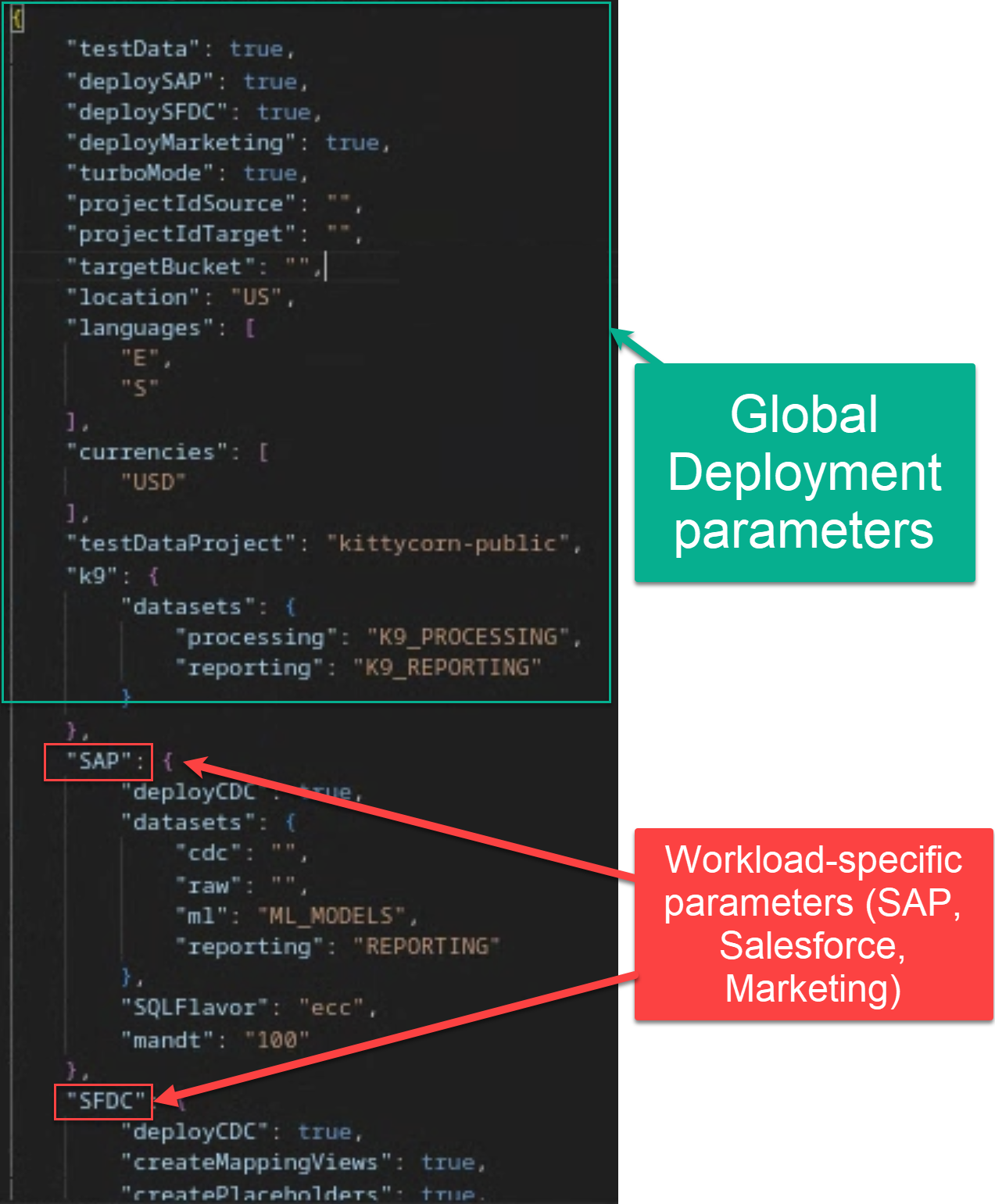Click the "createMappingViews" key
This screenshot has height=1204, width=995.
point(255,1163)
